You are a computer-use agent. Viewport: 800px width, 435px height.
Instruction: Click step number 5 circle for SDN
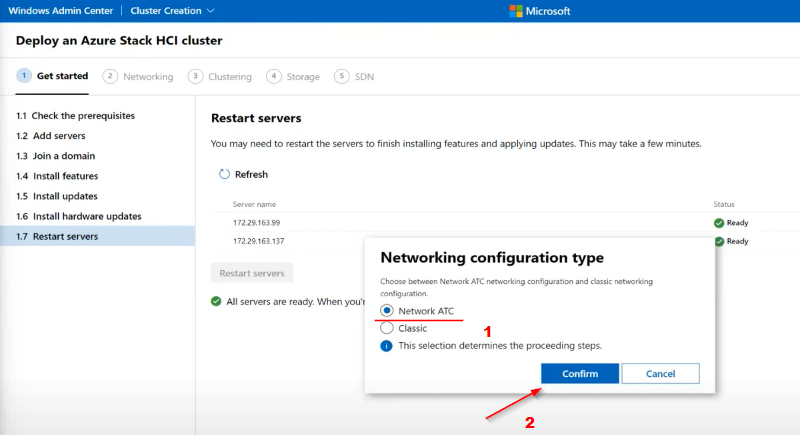pyautogui.click(x=341, y=76)
